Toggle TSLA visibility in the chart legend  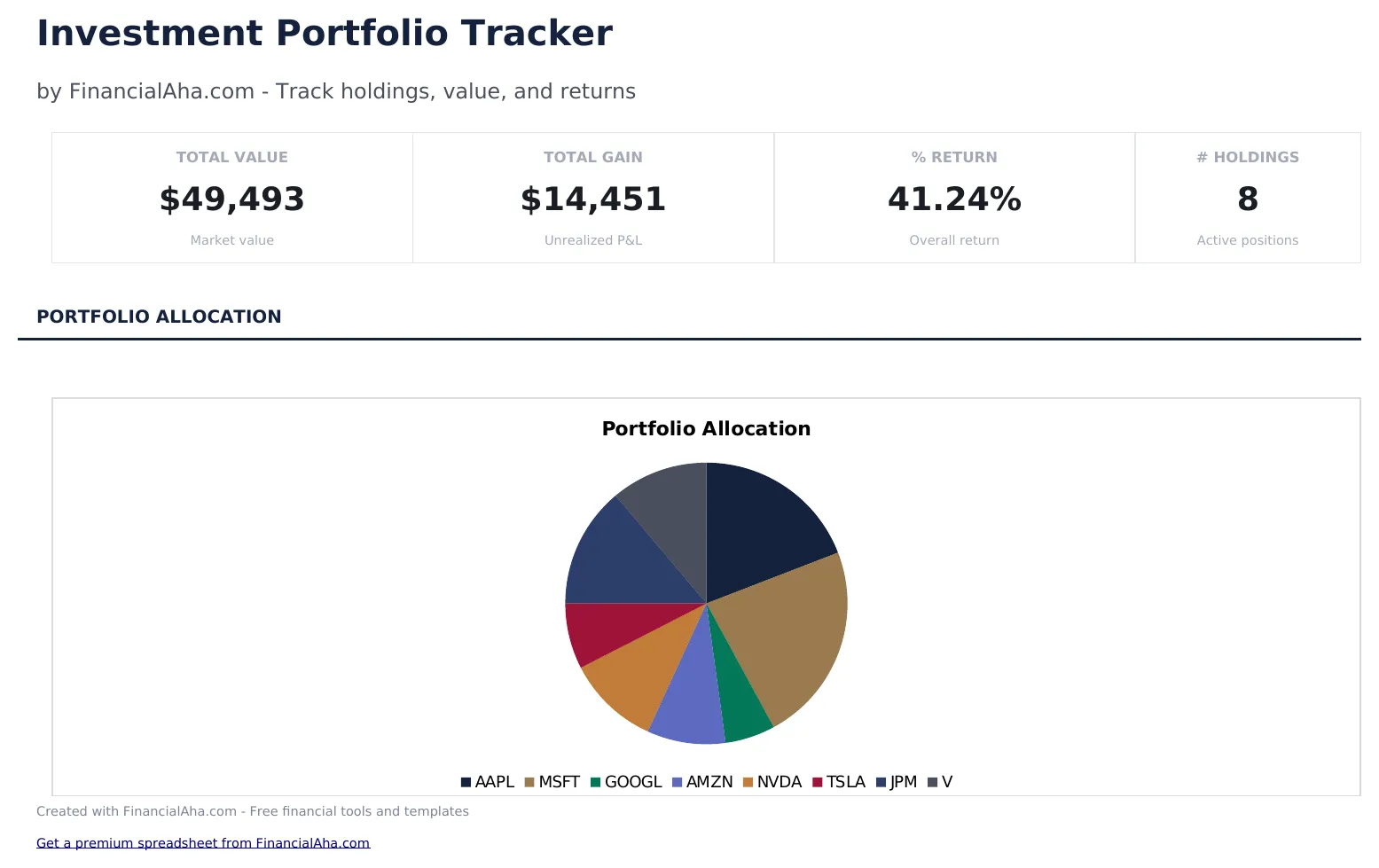tap(839, 782)
